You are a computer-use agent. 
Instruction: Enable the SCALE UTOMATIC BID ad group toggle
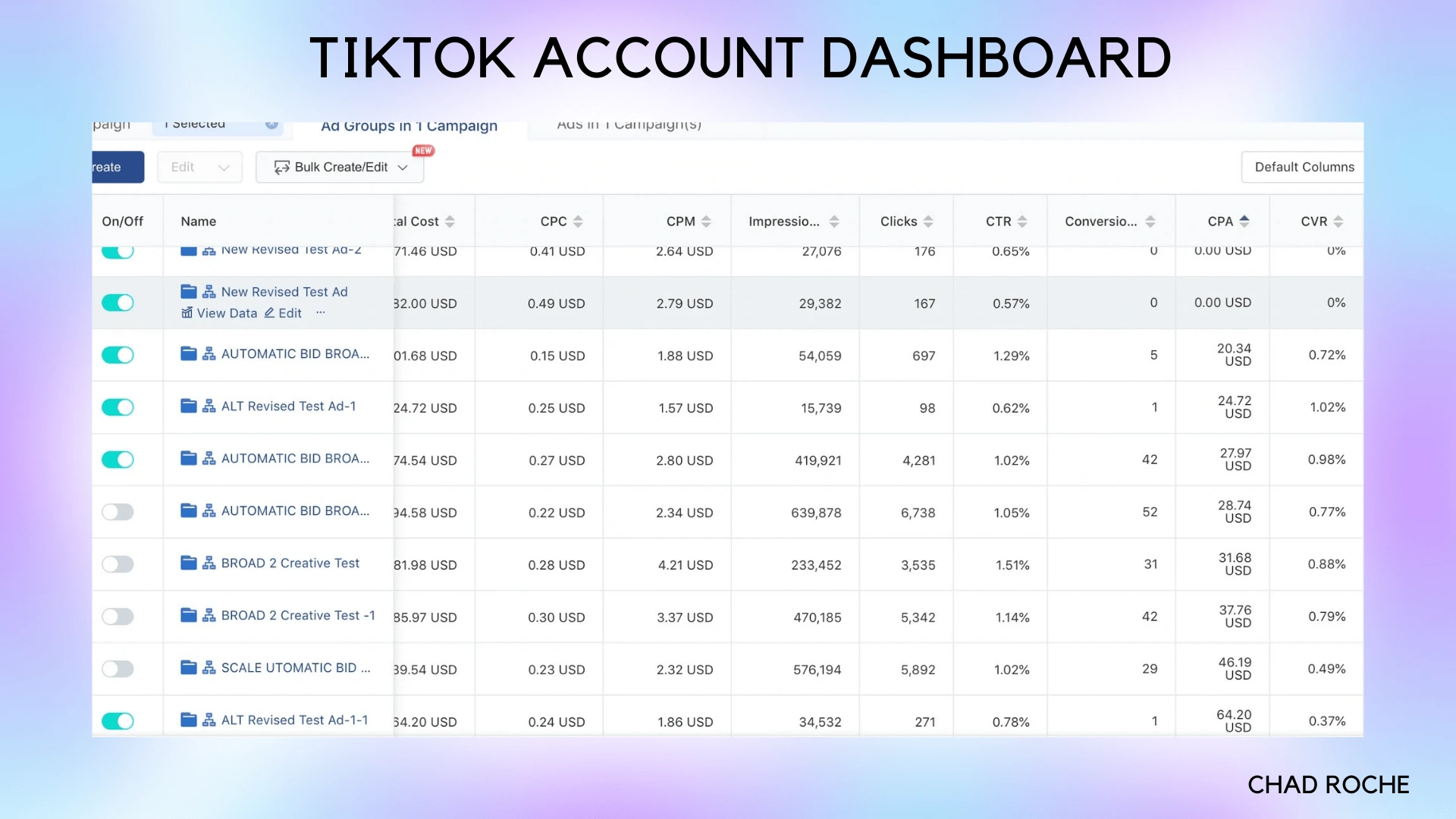tap(118, 669)
